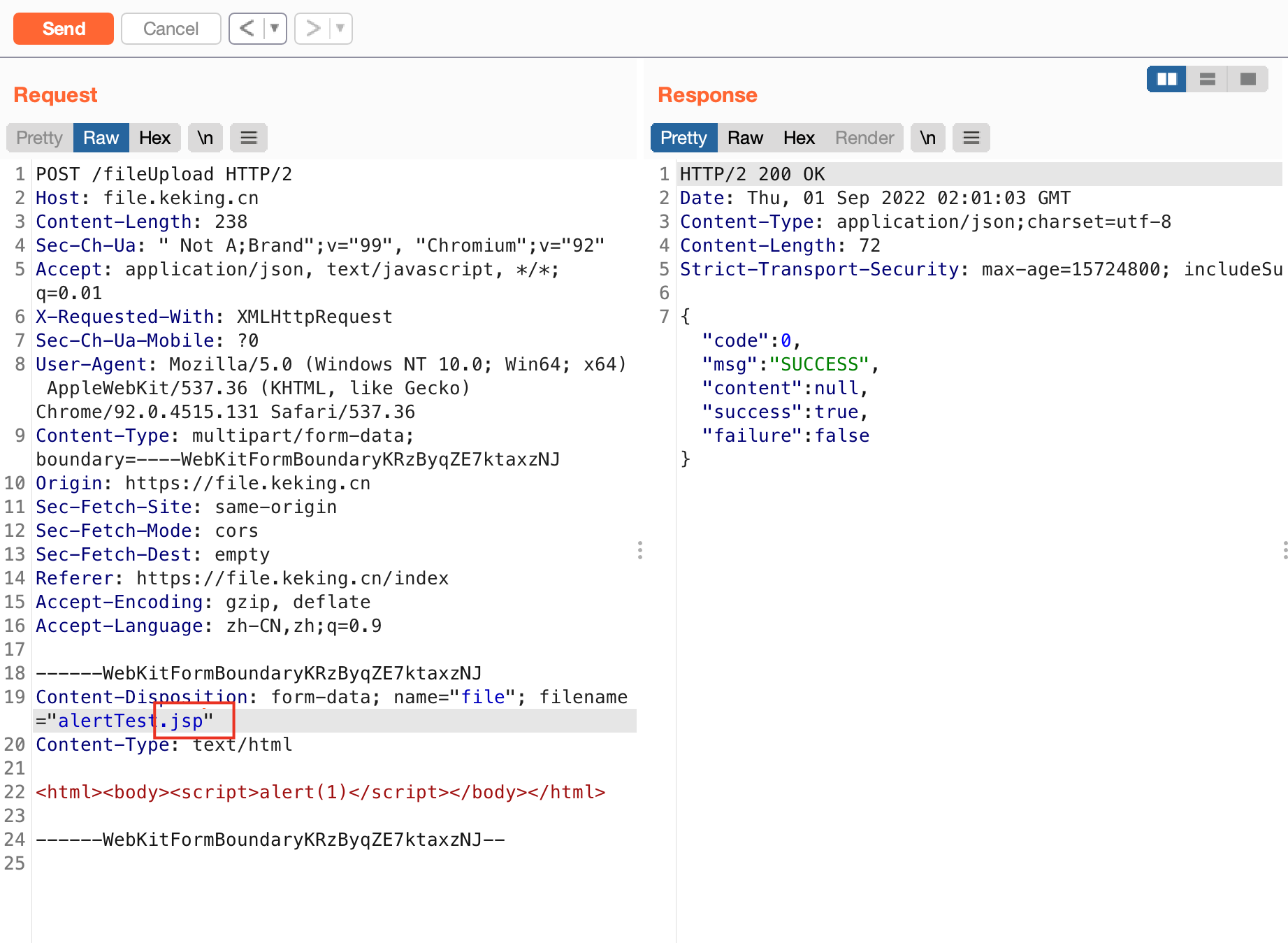1288x943 pixels.
Task: Select the side-by-side layout view icon
Action: coord(1166,79)
